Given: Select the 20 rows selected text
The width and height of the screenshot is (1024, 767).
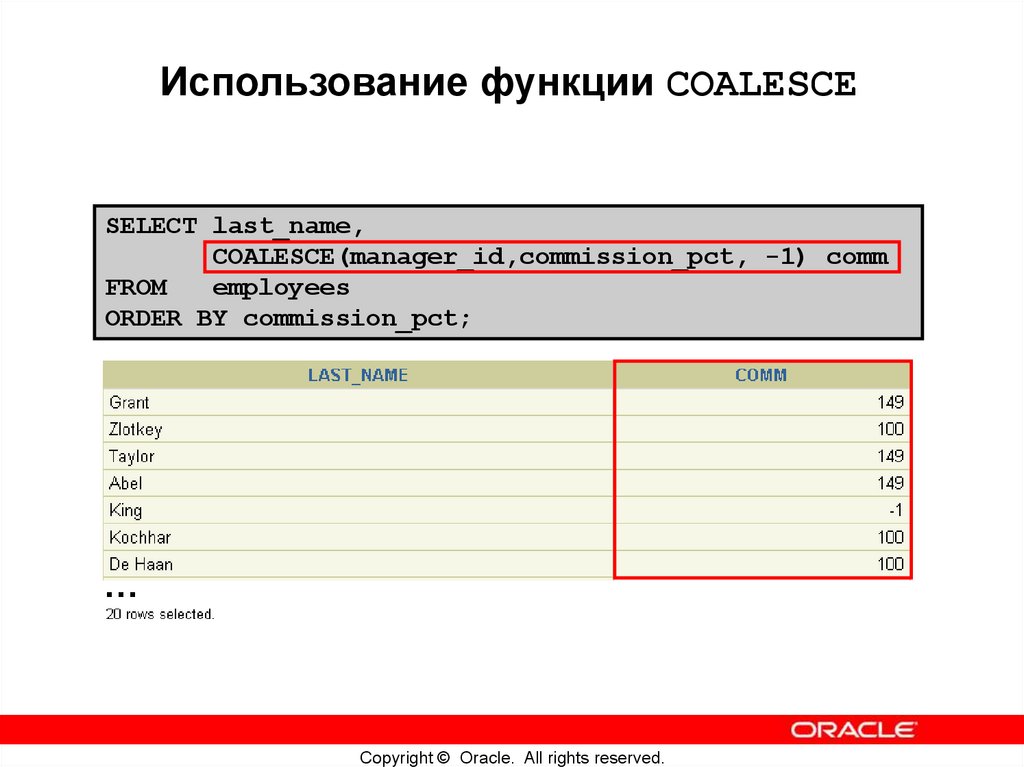Looking at the screenshot, I should (160, 614).
